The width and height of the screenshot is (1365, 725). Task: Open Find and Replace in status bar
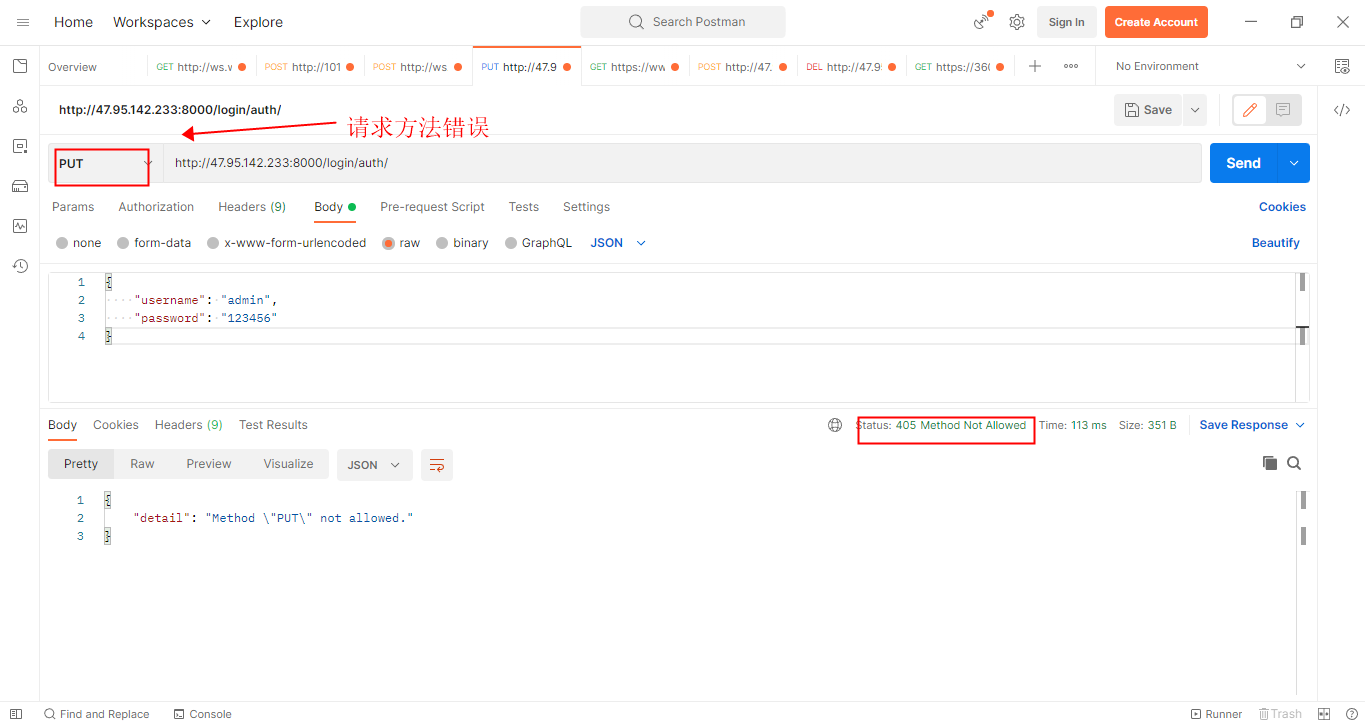pyautogui.click(x=96, y=714)
